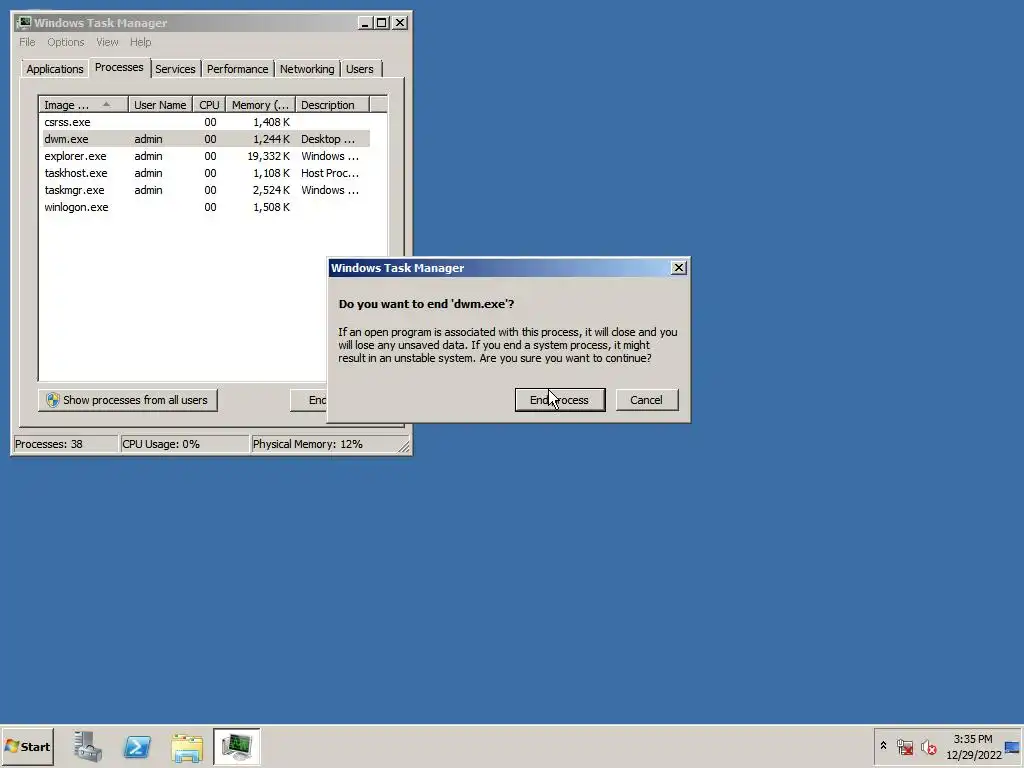The image size is (1024, 768).
Task: Click the Task Manager window resize grip
Action: pyautogui.click(x=404, y=447)
